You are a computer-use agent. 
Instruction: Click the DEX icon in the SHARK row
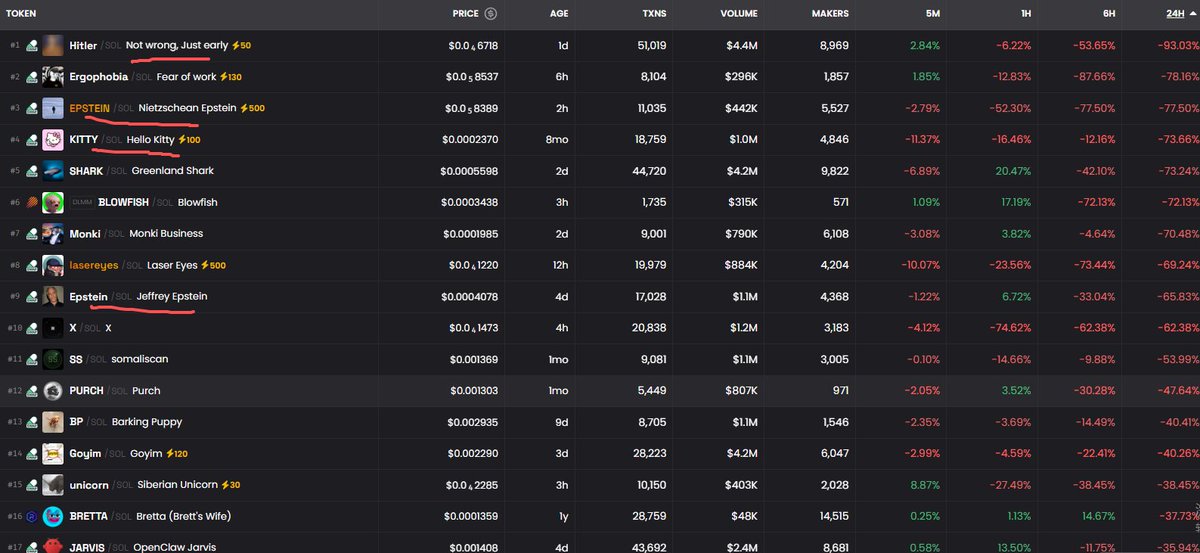click(32, 171)
